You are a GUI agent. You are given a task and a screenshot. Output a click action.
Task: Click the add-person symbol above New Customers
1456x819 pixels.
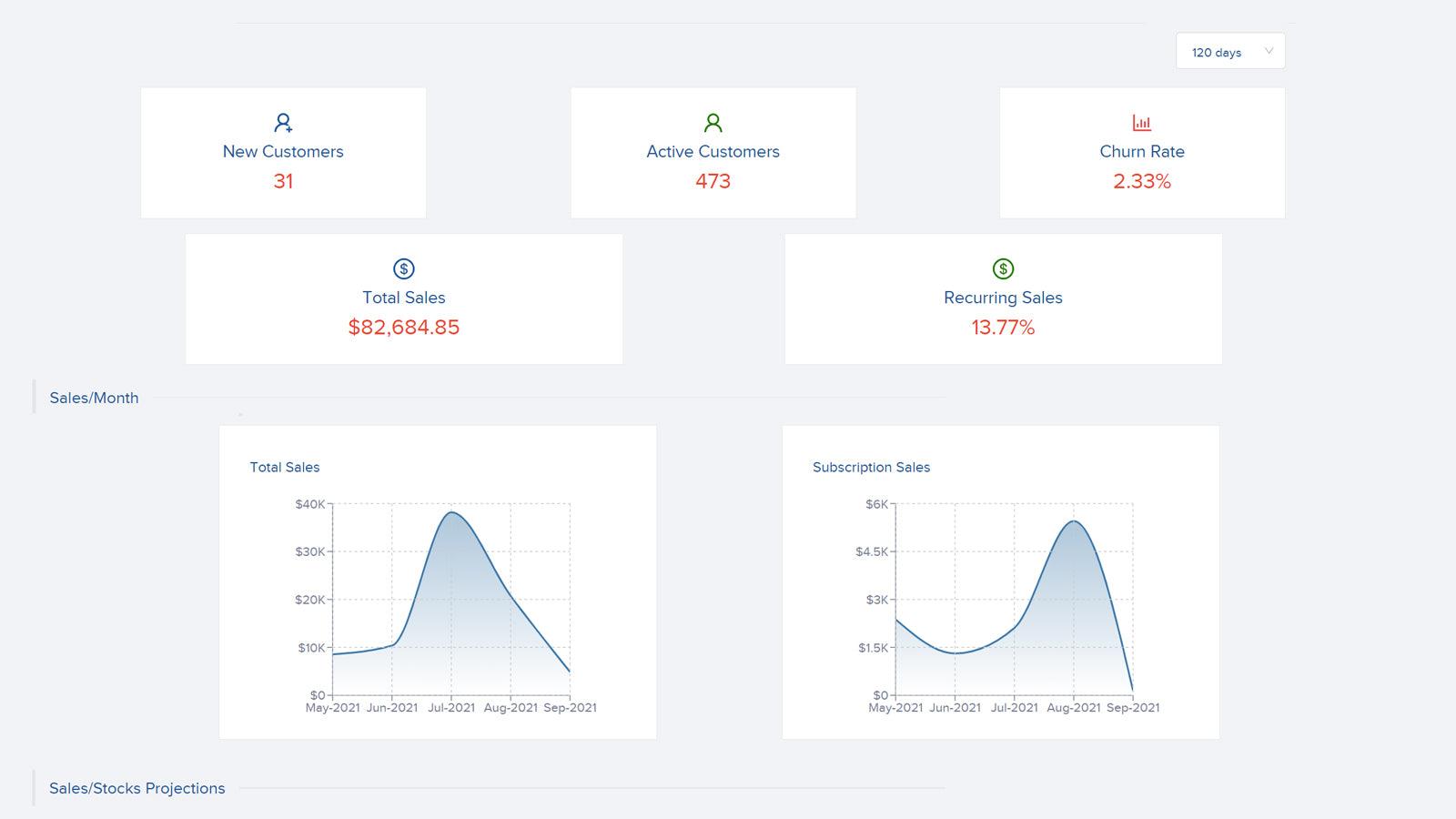(x=283, y=121)
